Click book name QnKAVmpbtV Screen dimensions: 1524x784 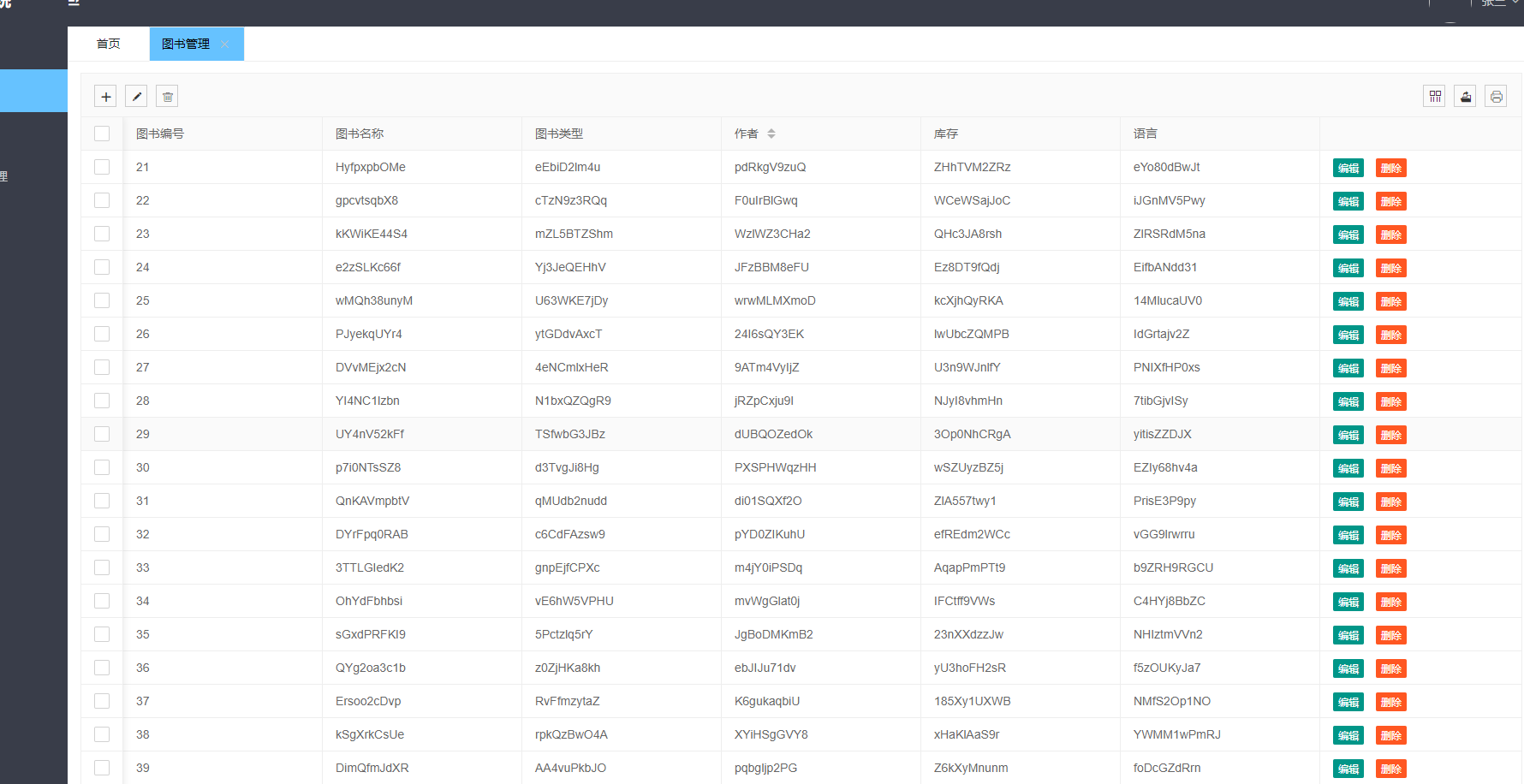tap(372, 501)
